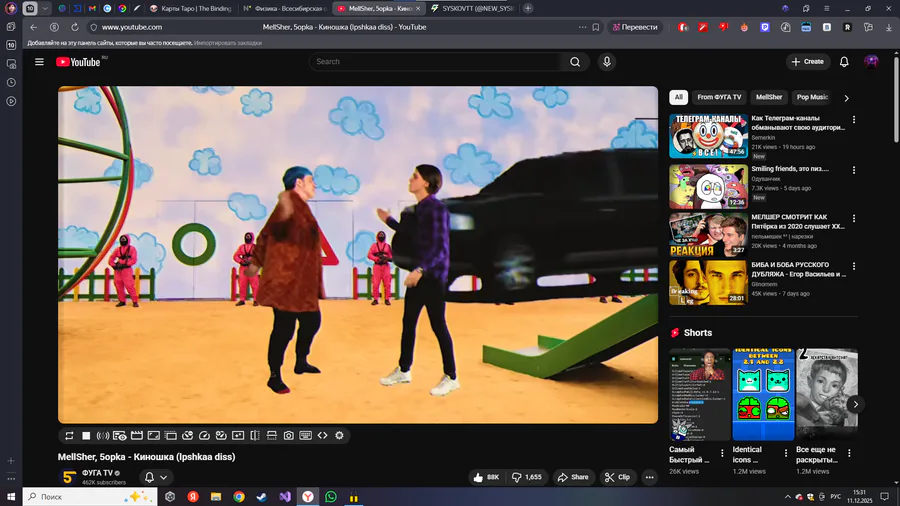This screenshot has width=900, height=506.
Task: Toggle flip-horizontal icon in video toolbar
Action: (x=255, y=436)
